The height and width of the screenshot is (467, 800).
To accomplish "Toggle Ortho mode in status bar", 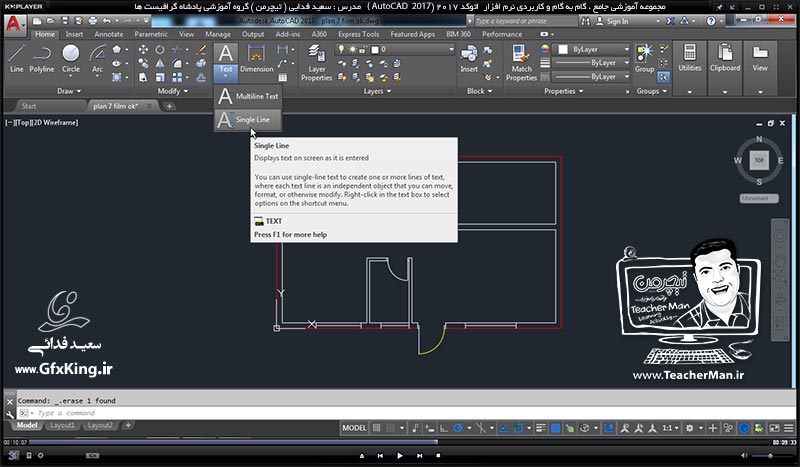I will pos(444,428).
